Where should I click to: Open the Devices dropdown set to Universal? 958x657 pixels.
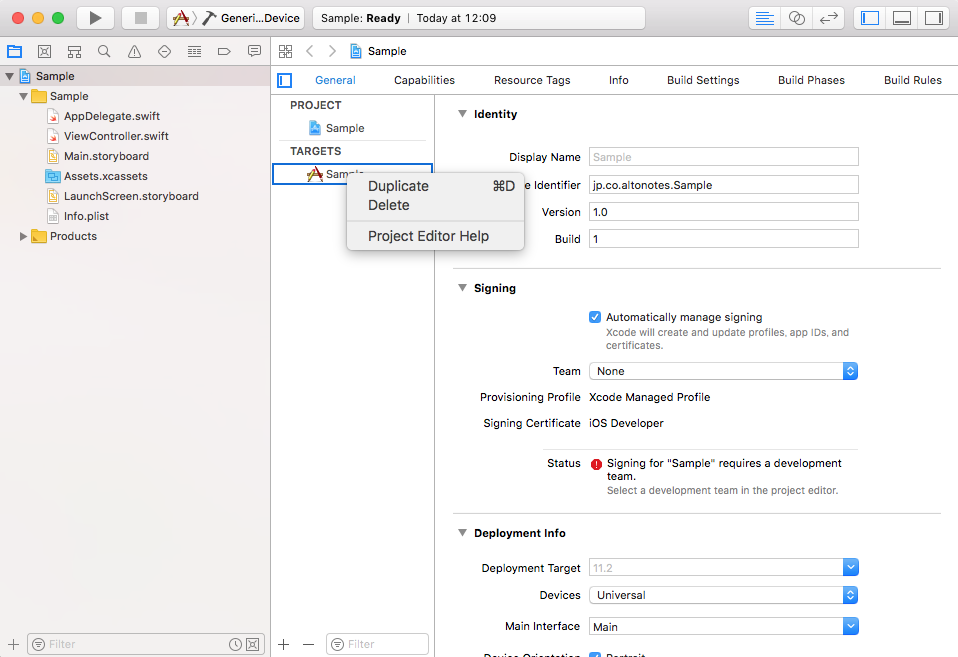[x=723, y=593]
